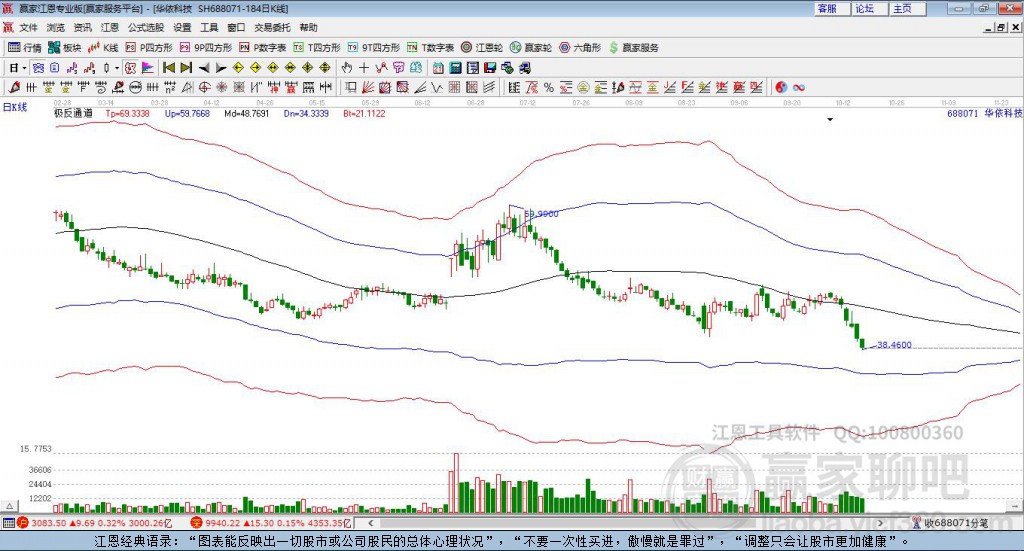Open the 六角形 hexagon tool
This screenshot has height=551, width=1024.
click(580, 48)
